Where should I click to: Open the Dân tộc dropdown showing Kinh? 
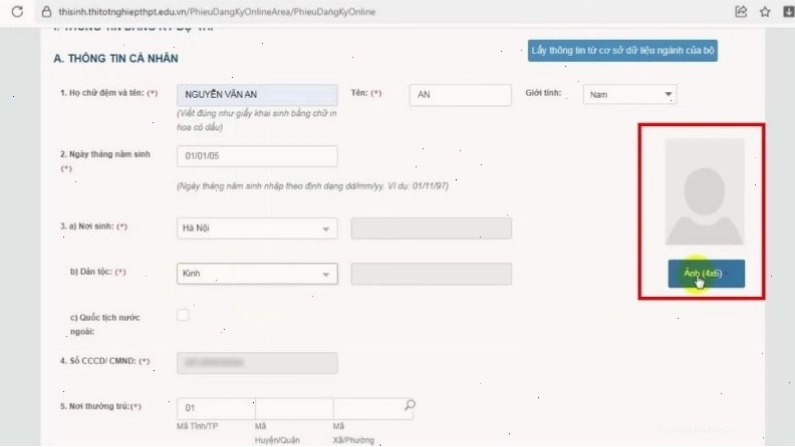pos(257,274)
